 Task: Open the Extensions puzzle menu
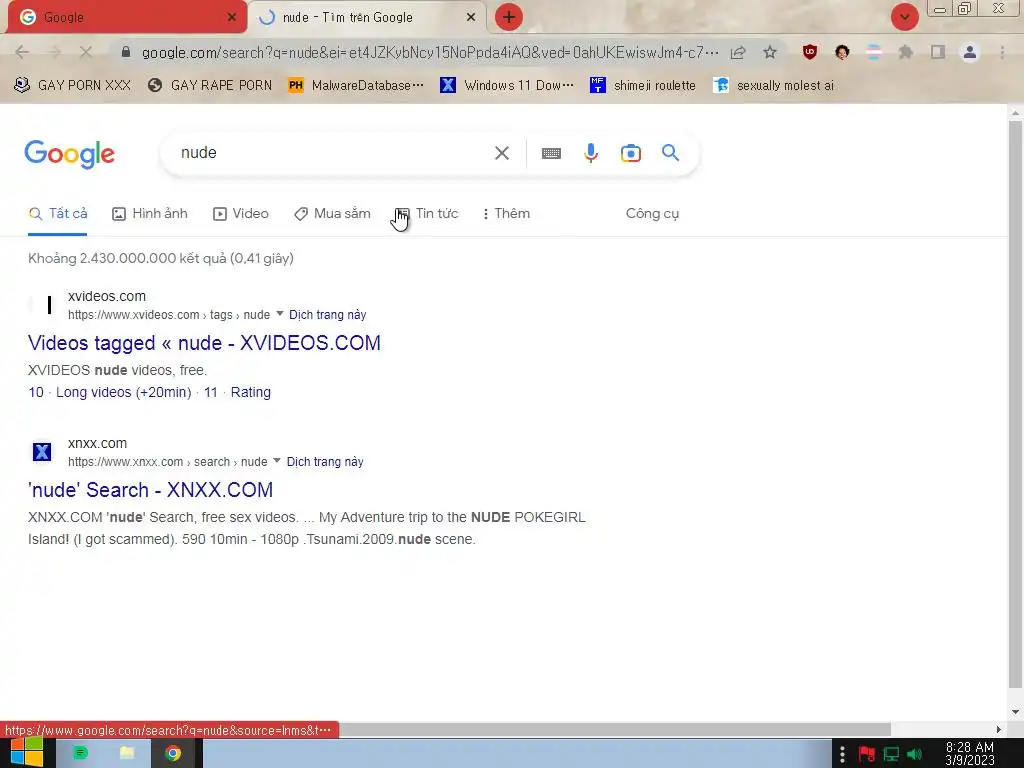coord(906,52)
